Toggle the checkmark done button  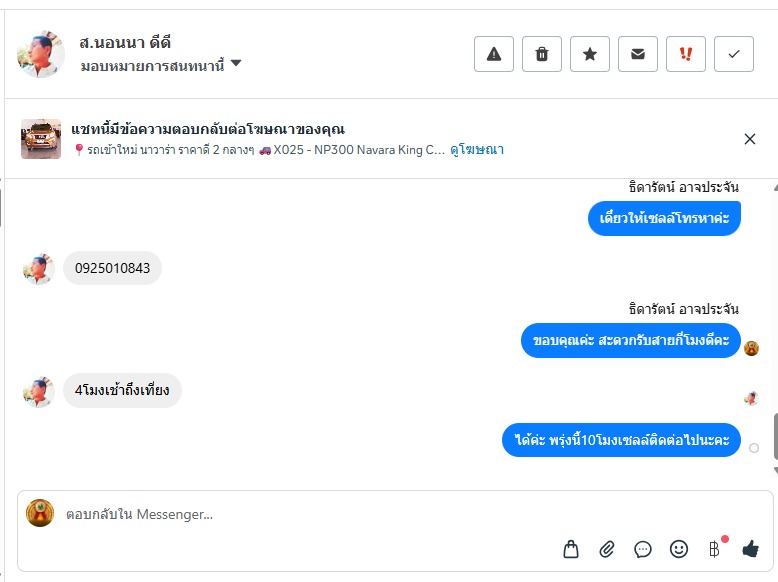734,54
